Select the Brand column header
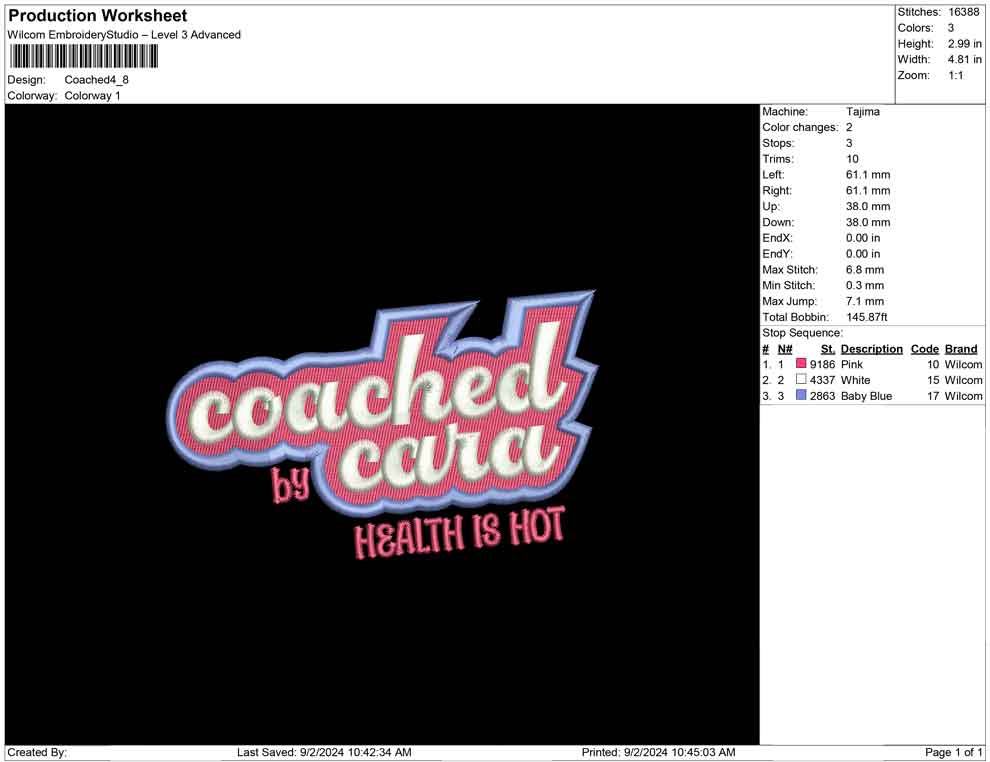The image size is (990, 762). coord(961,349)
